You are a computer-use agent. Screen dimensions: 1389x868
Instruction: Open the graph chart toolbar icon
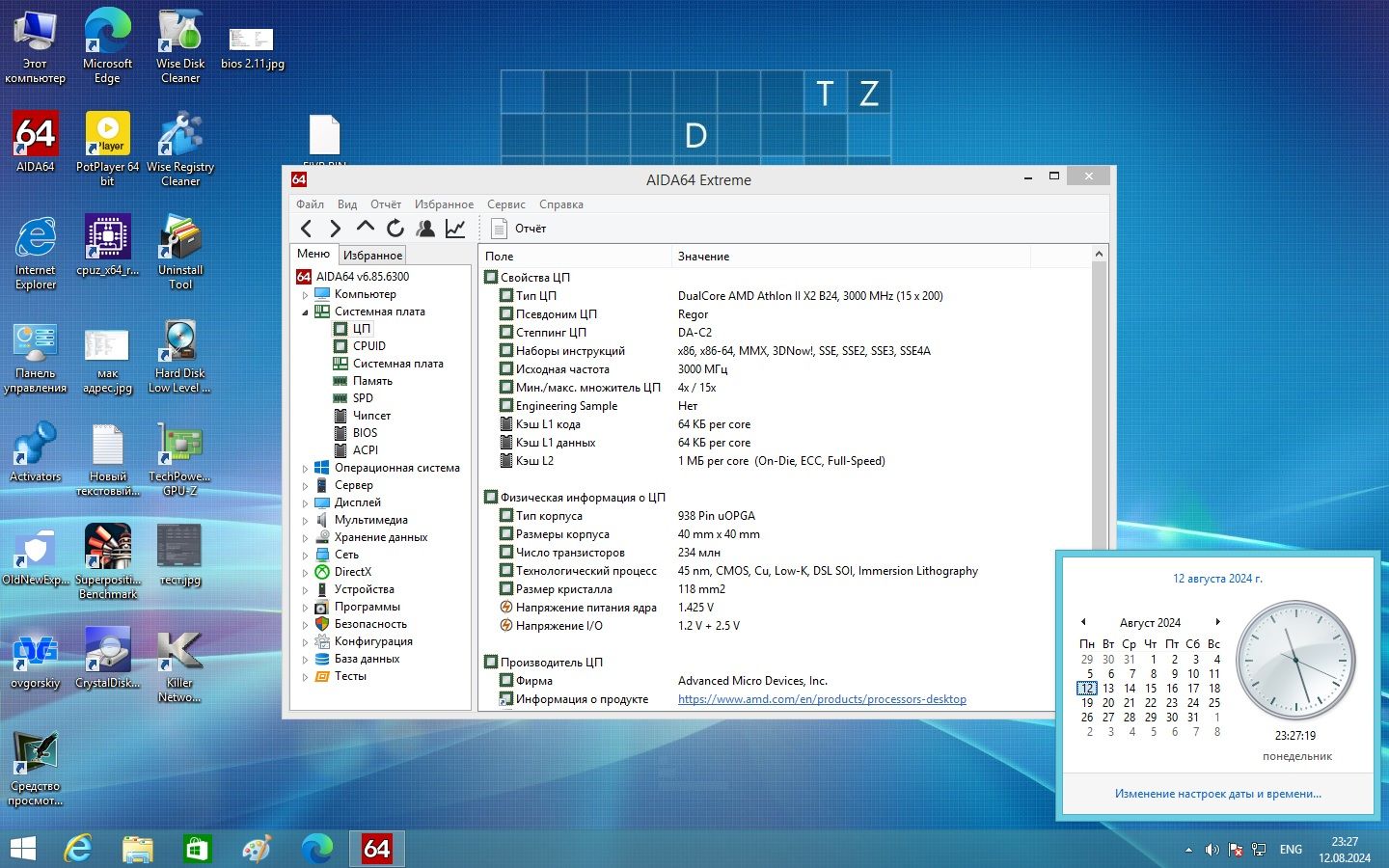point(455,229)
